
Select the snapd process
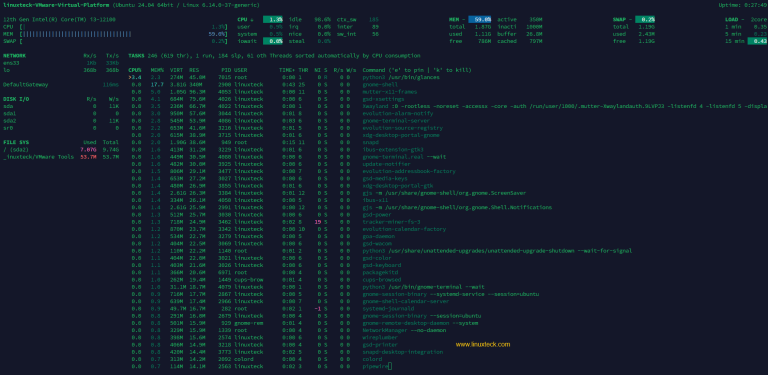coord(371,142)
